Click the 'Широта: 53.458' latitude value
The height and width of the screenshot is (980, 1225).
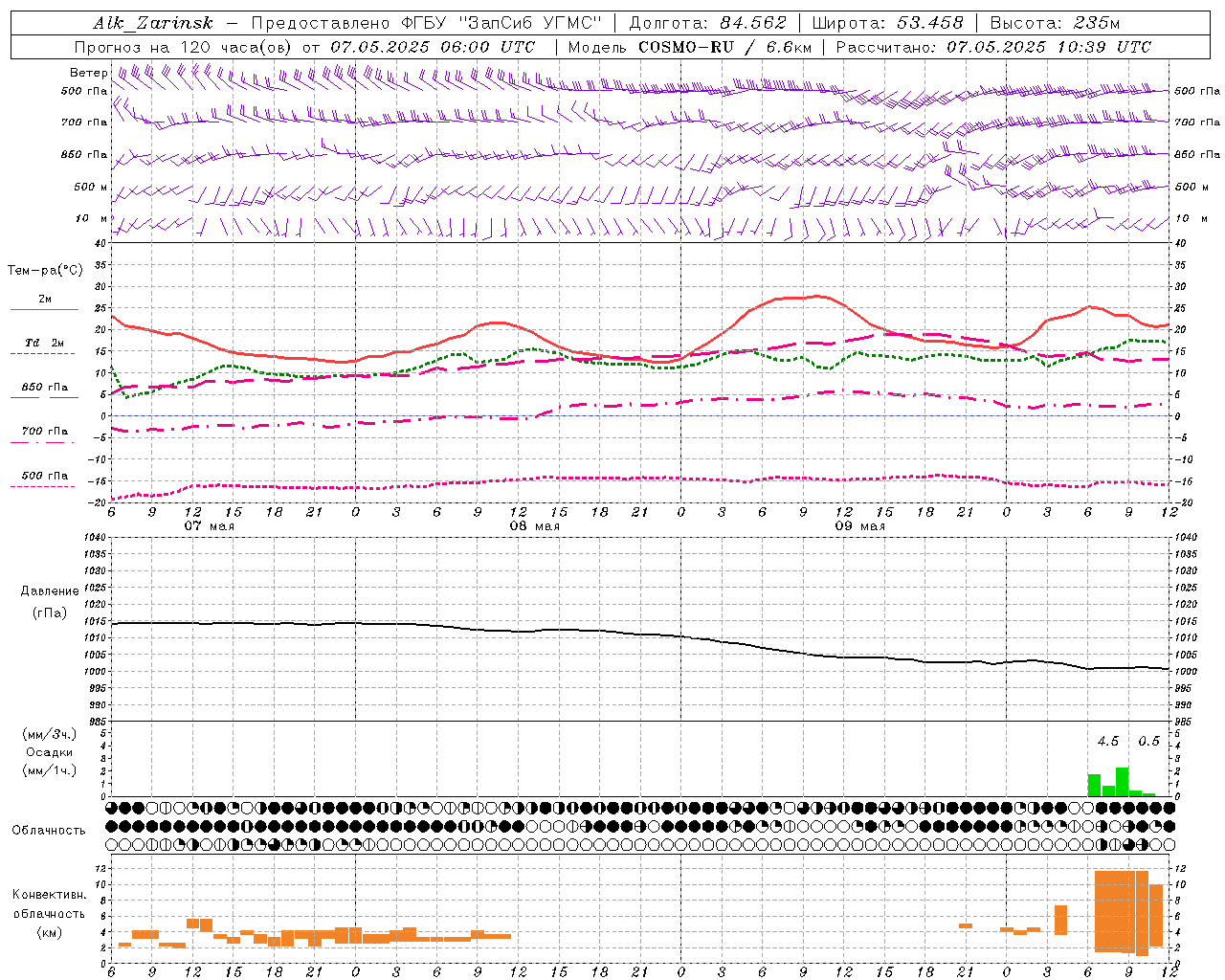887,23
